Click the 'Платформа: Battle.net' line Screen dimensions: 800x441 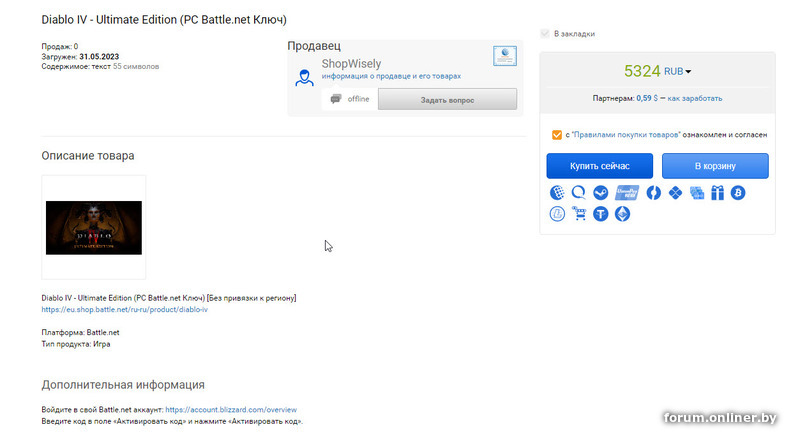point(80,332)
